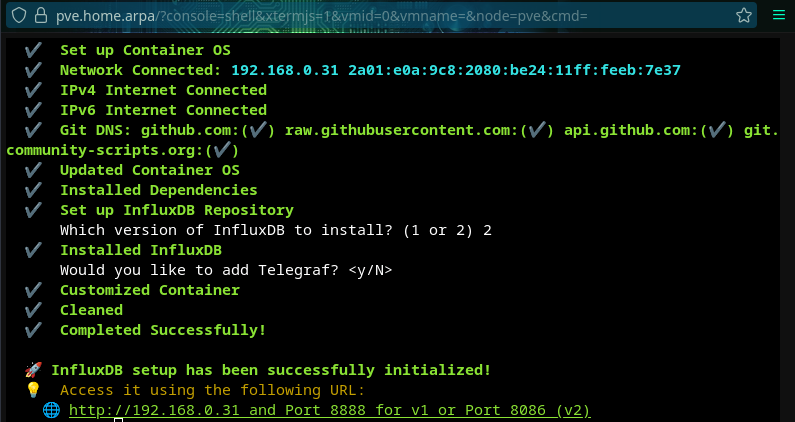Click the checkmark beside Network Connected

point(32,70)
